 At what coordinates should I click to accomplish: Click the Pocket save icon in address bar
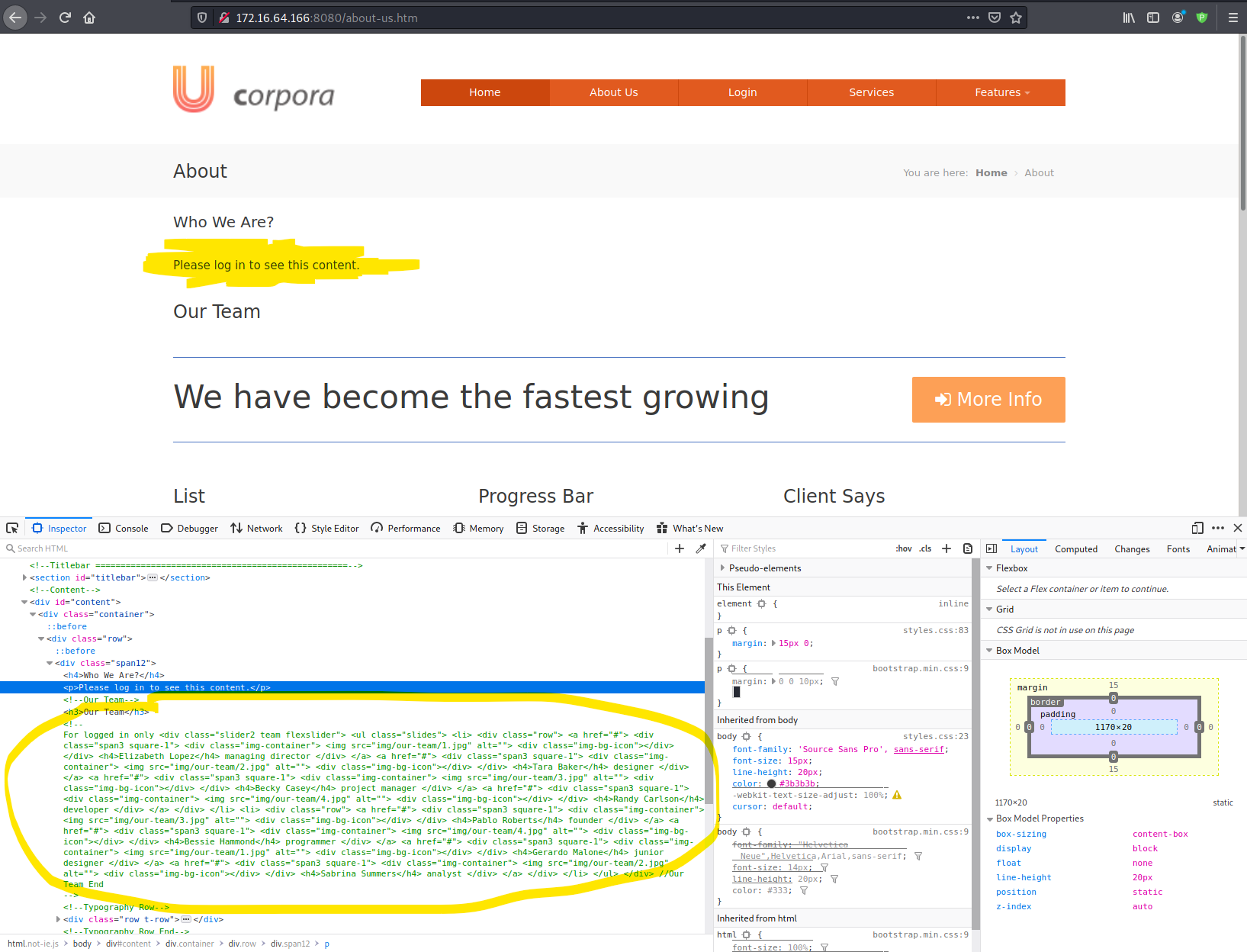(995, 18)
